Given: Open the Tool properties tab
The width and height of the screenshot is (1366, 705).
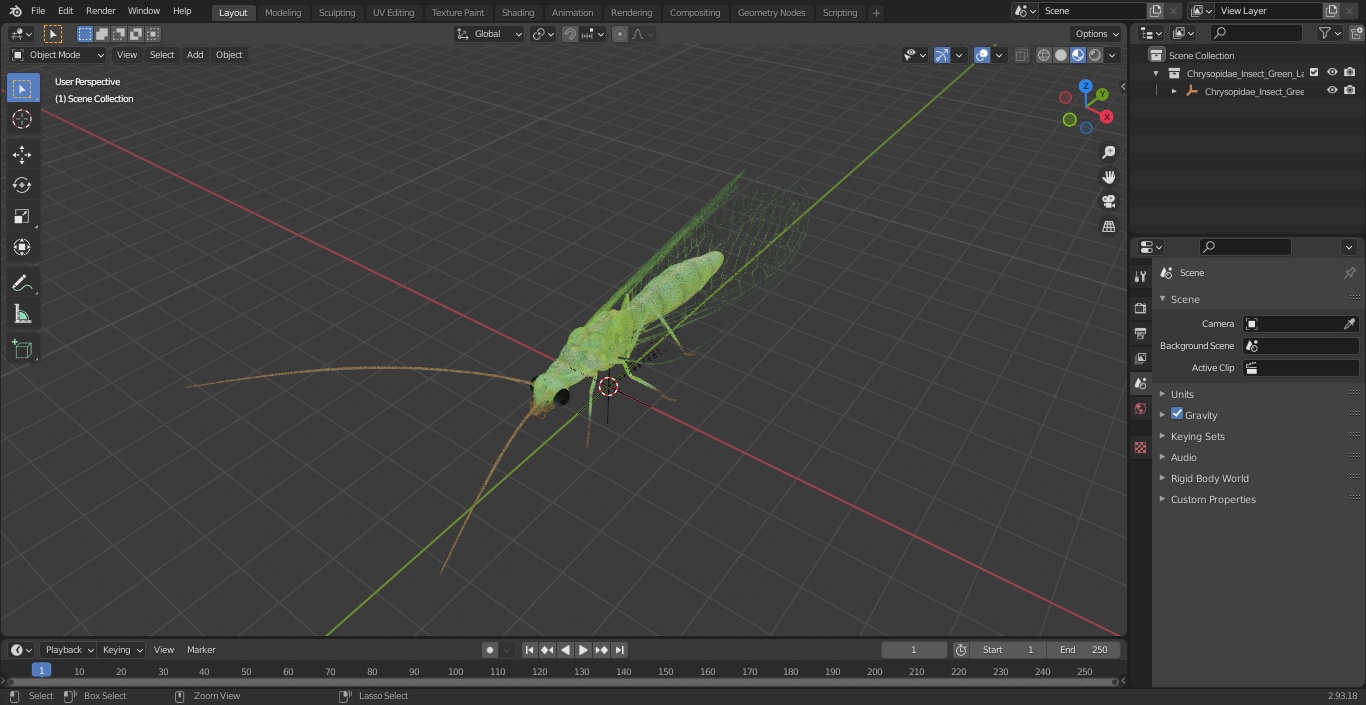Looking at the screenshot, I should point(1140,276).
